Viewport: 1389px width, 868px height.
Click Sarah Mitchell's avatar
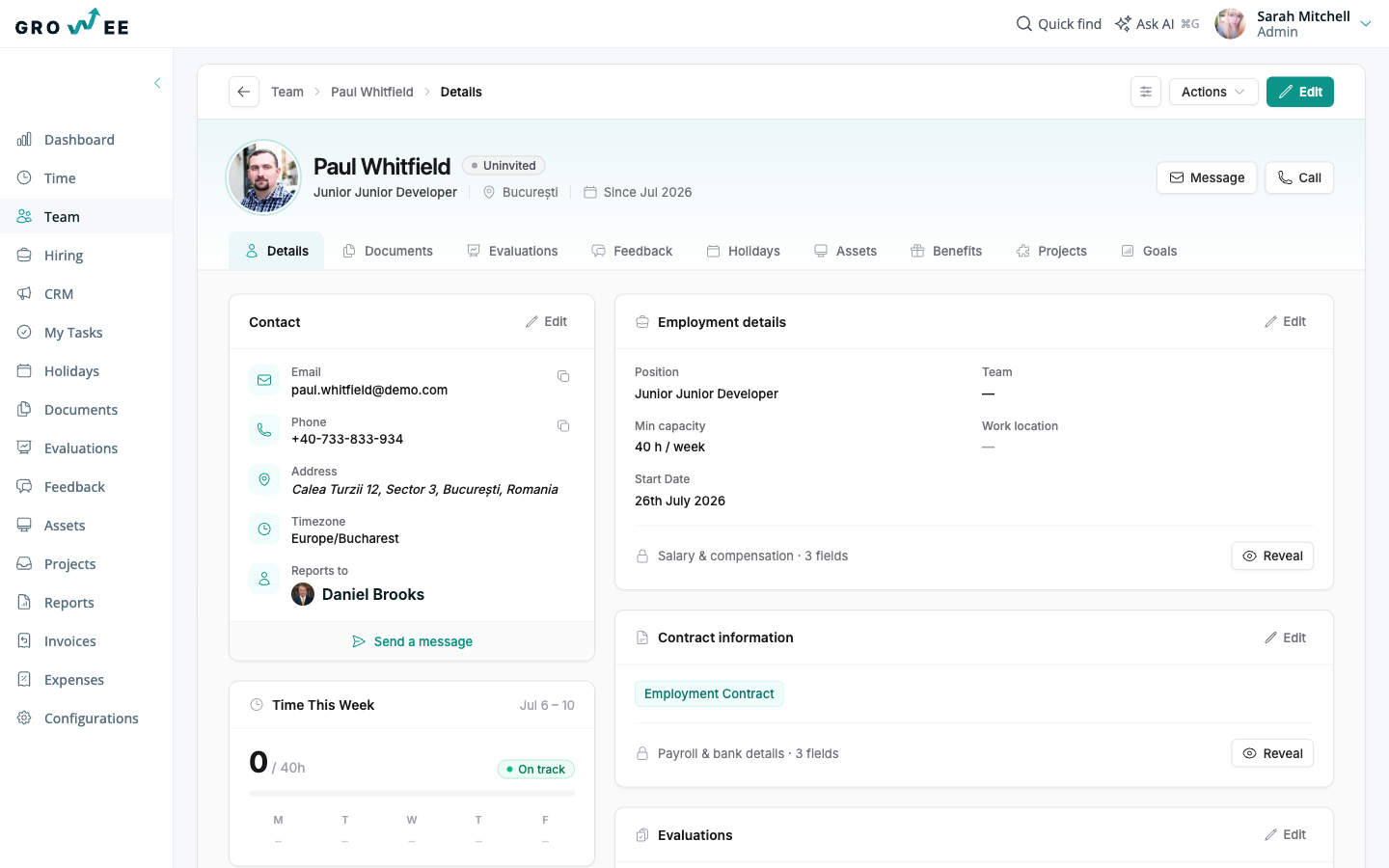tap(1230, 24)
